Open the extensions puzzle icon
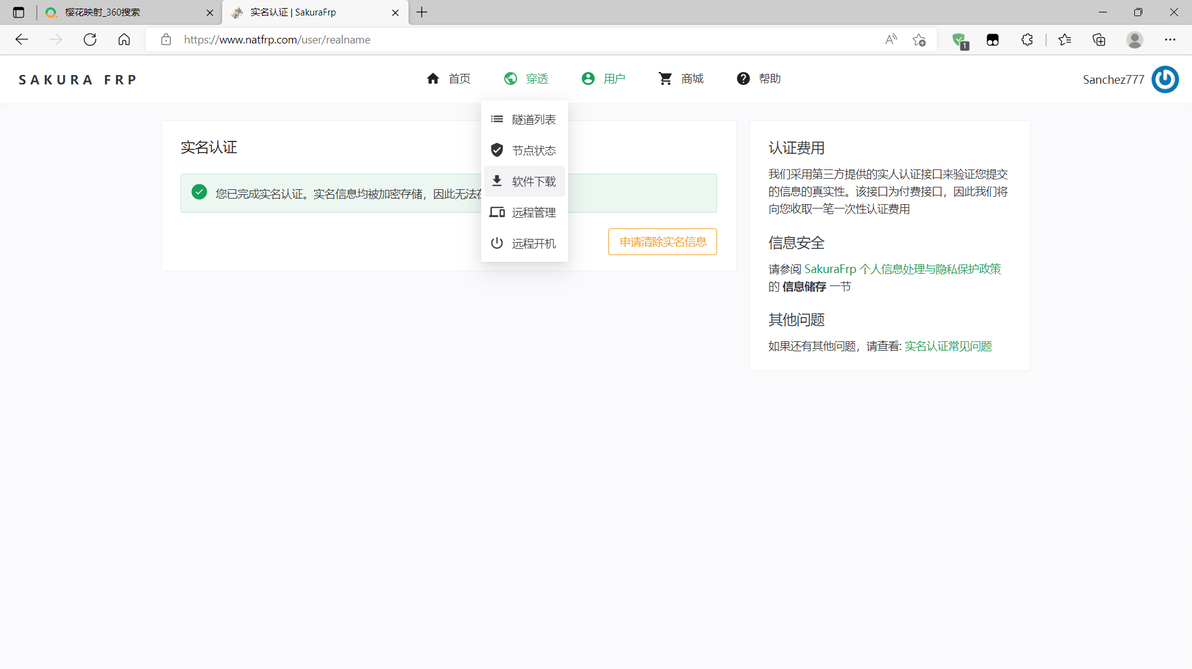Image resolution: width=1192 pixels, height=669 pixels. point(1027,40)
